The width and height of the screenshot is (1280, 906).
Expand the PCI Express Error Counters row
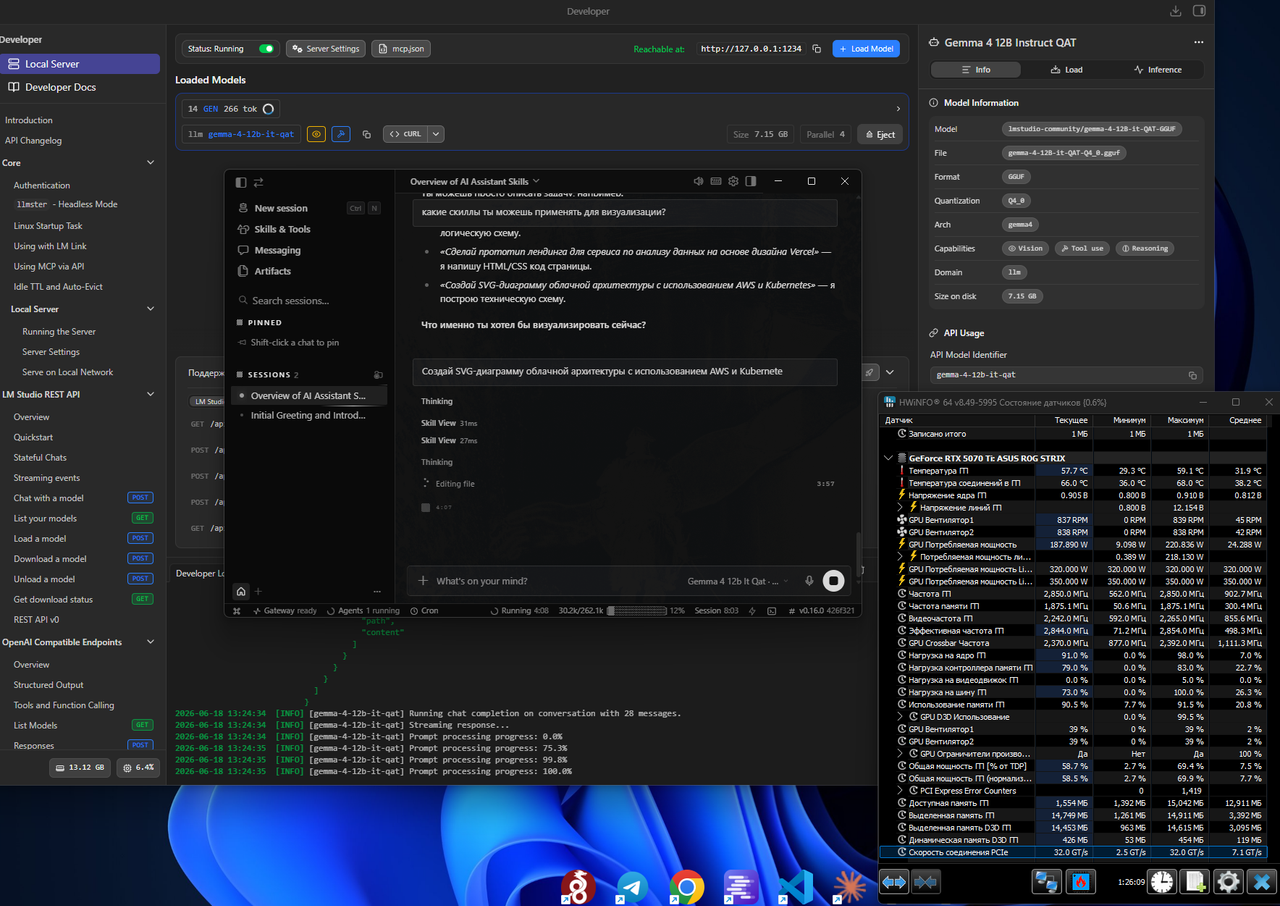click(x=900, y=790)
